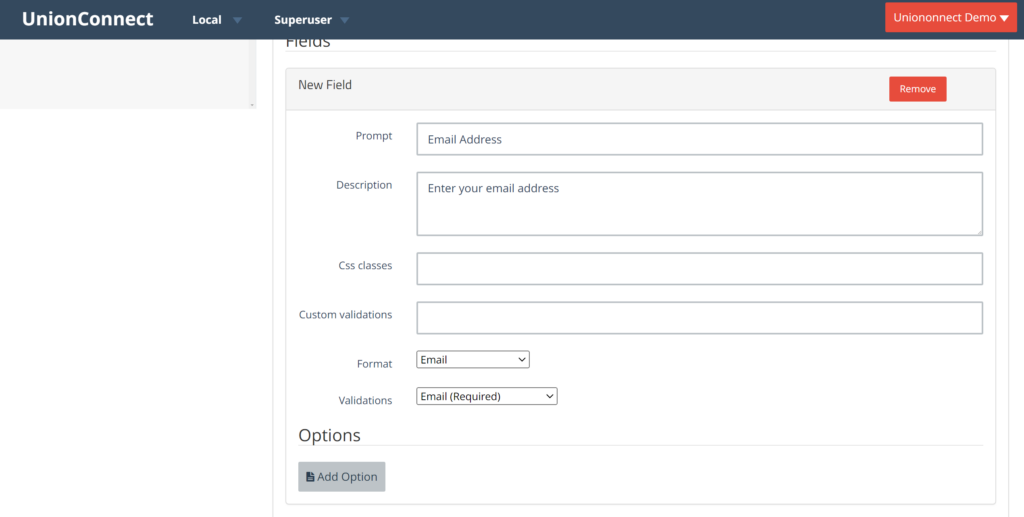
Task: Open the Superuser menu
Action: (312, 20)
